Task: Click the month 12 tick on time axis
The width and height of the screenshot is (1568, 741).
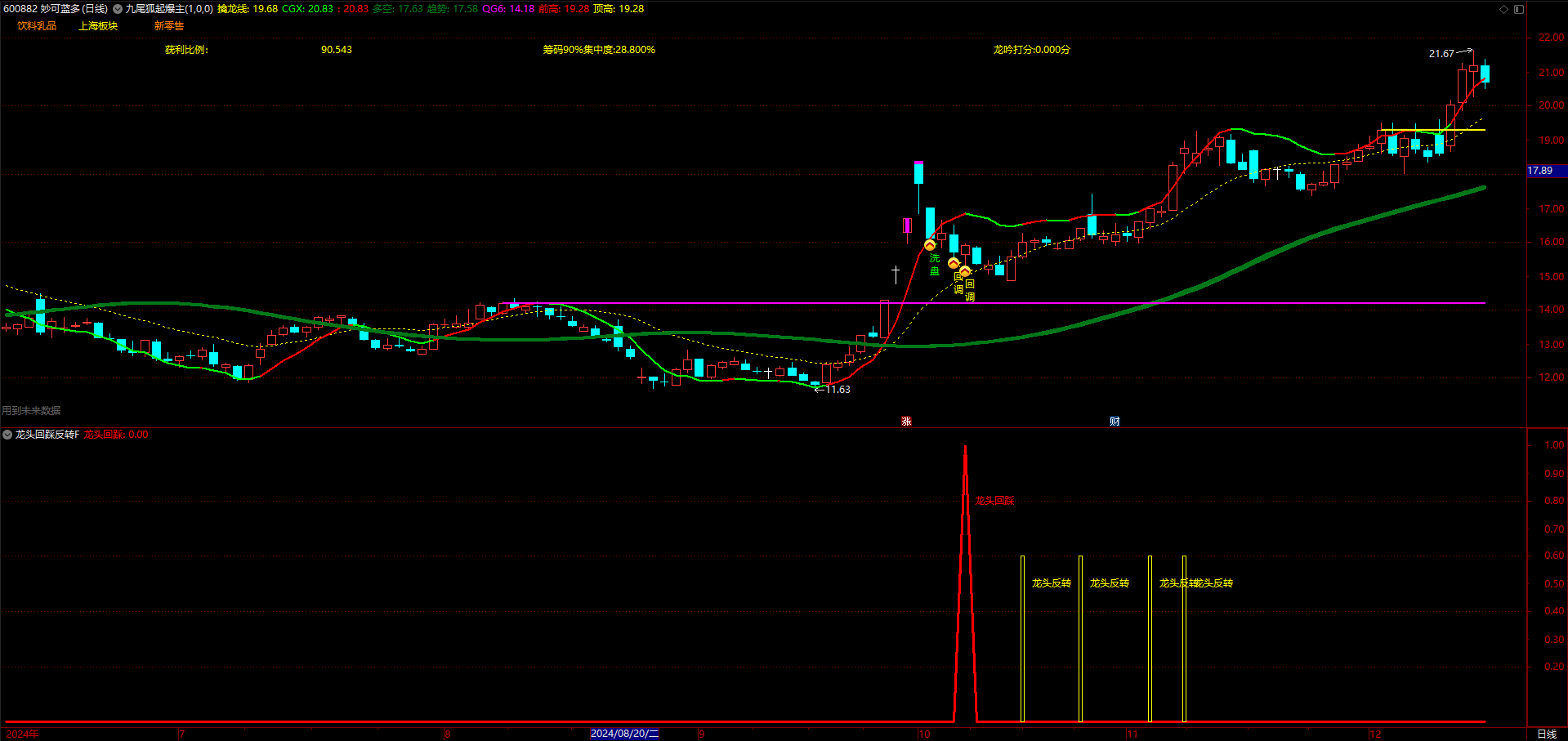Action: (x=1376, y=734)
